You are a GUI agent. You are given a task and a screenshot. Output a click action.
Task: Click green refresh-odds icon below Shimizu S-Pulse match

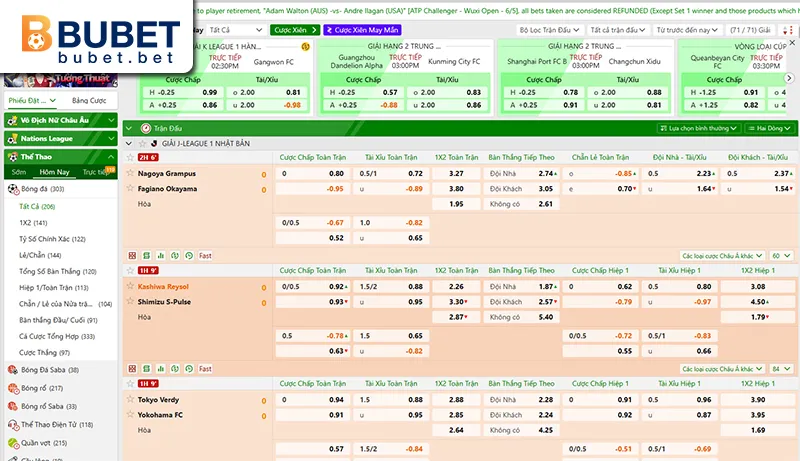click(x=175, y=369)
